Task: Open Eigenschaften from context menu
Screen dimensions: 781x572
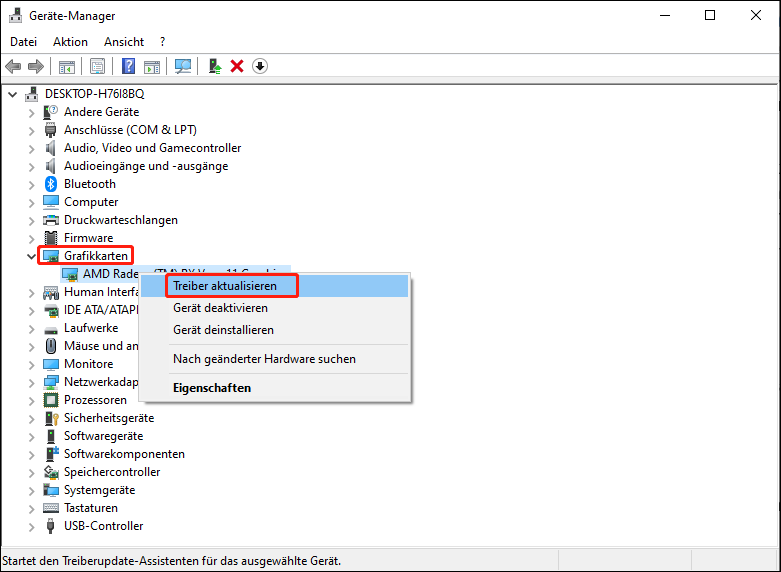Action: (274, 388)
